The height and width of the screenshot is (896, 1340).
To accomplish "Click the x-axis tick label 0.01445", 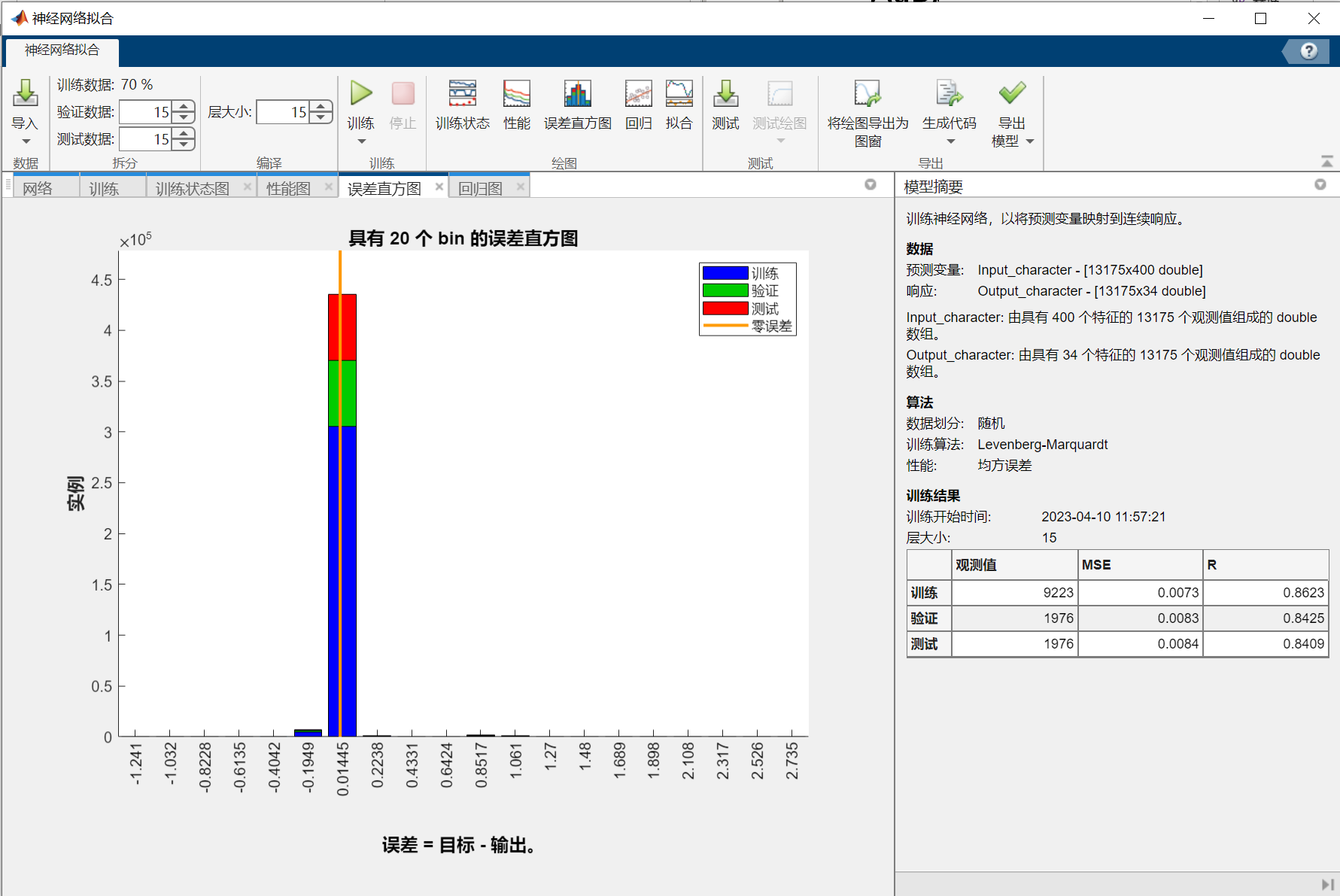I will pos(343,769).
